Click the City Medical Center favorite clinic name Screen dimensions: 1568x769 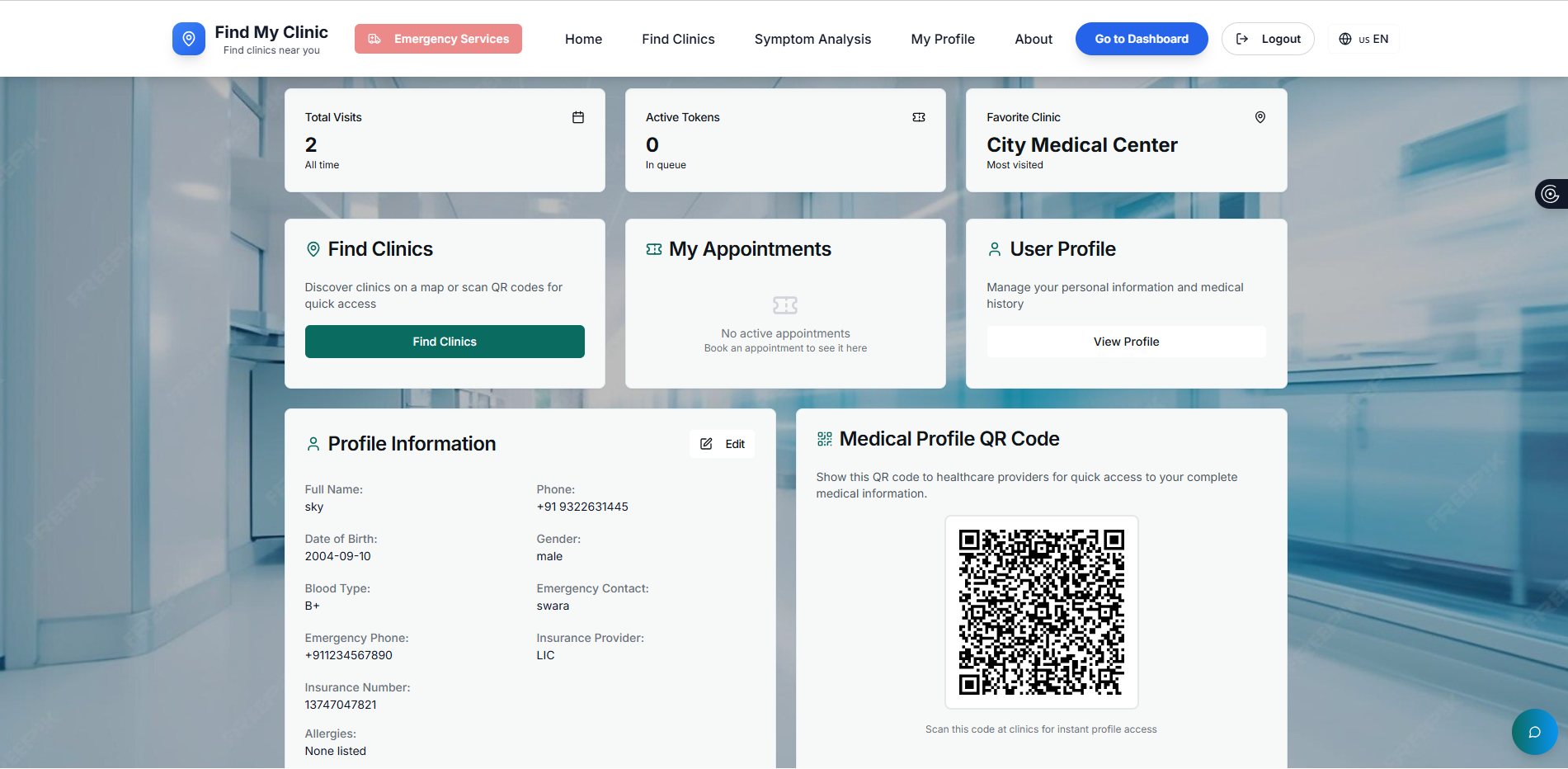coord(1082,145)
